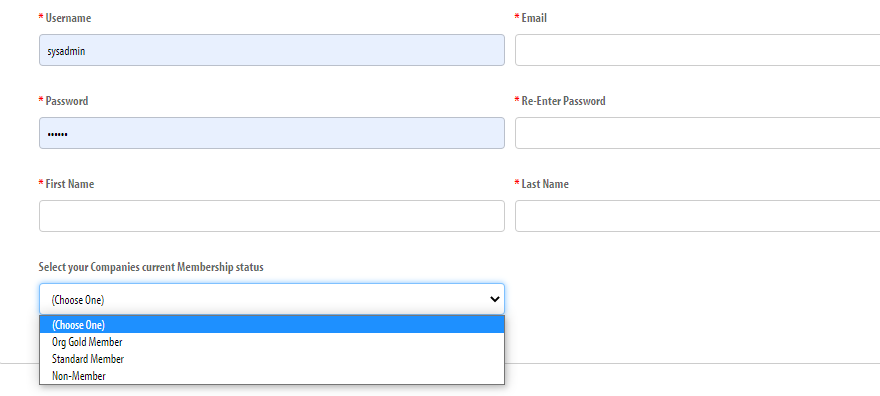Focus the Last Name input field
880x396 pixels.
click(697, 216)
